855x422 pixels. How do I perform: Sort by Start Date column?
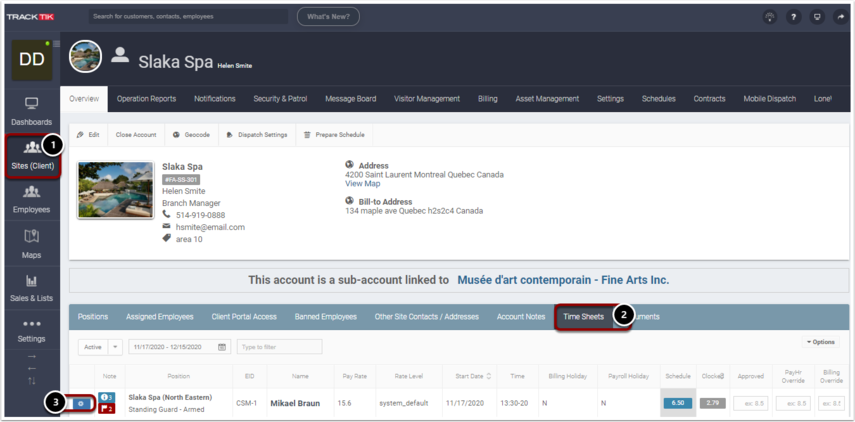pyautogui.click(x=473, y=376)
